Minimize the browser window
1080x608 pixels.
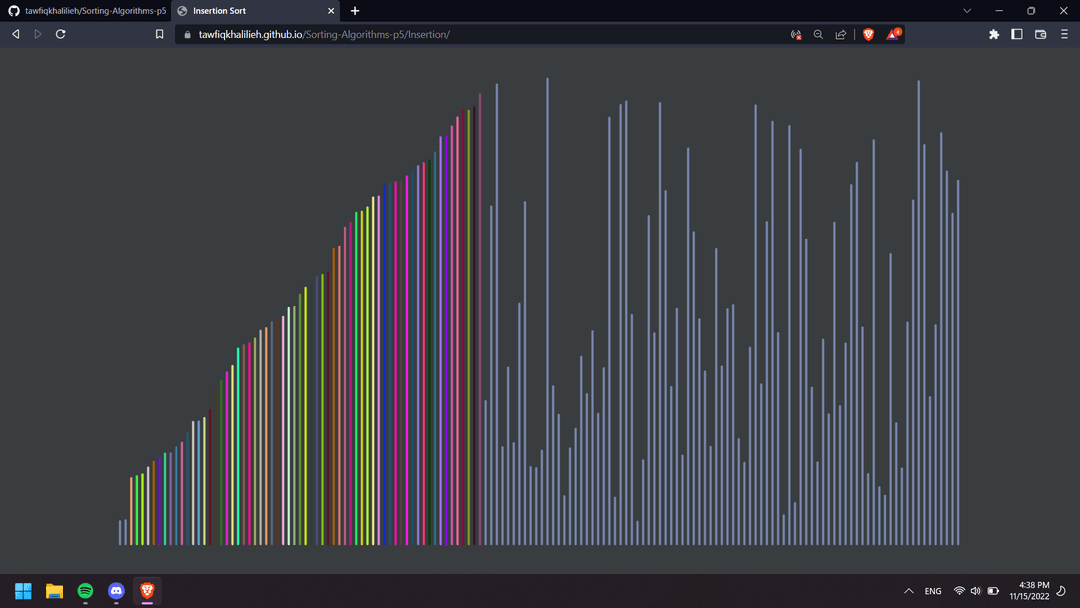coord(999,11)
